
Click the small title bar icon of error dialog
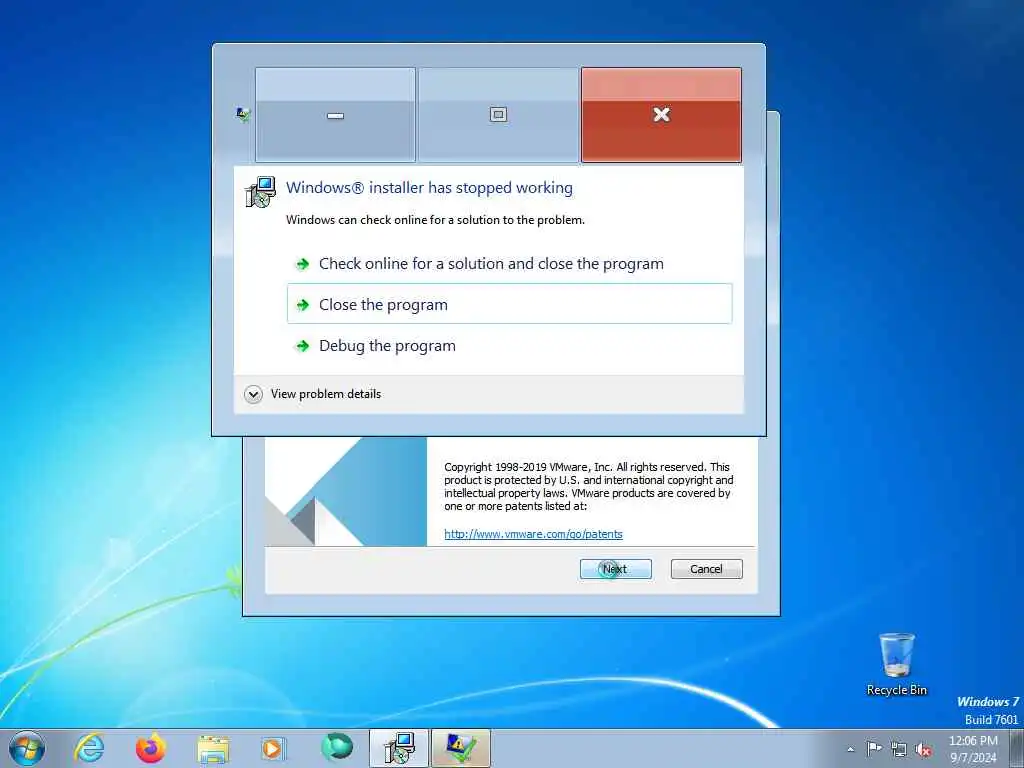(243, 115)
